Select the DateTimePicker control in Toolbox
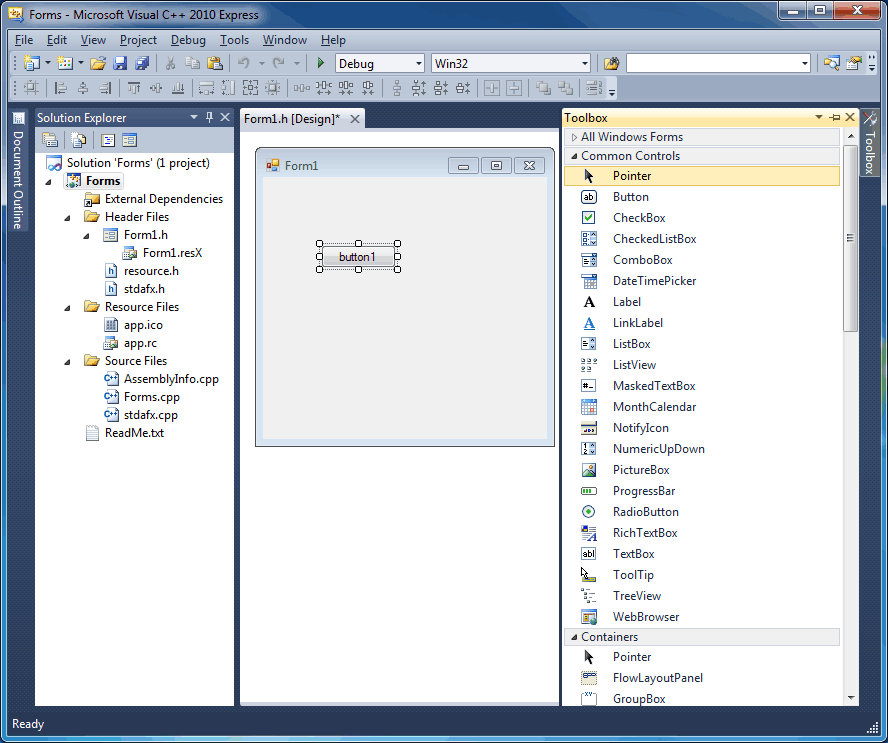 702,280
